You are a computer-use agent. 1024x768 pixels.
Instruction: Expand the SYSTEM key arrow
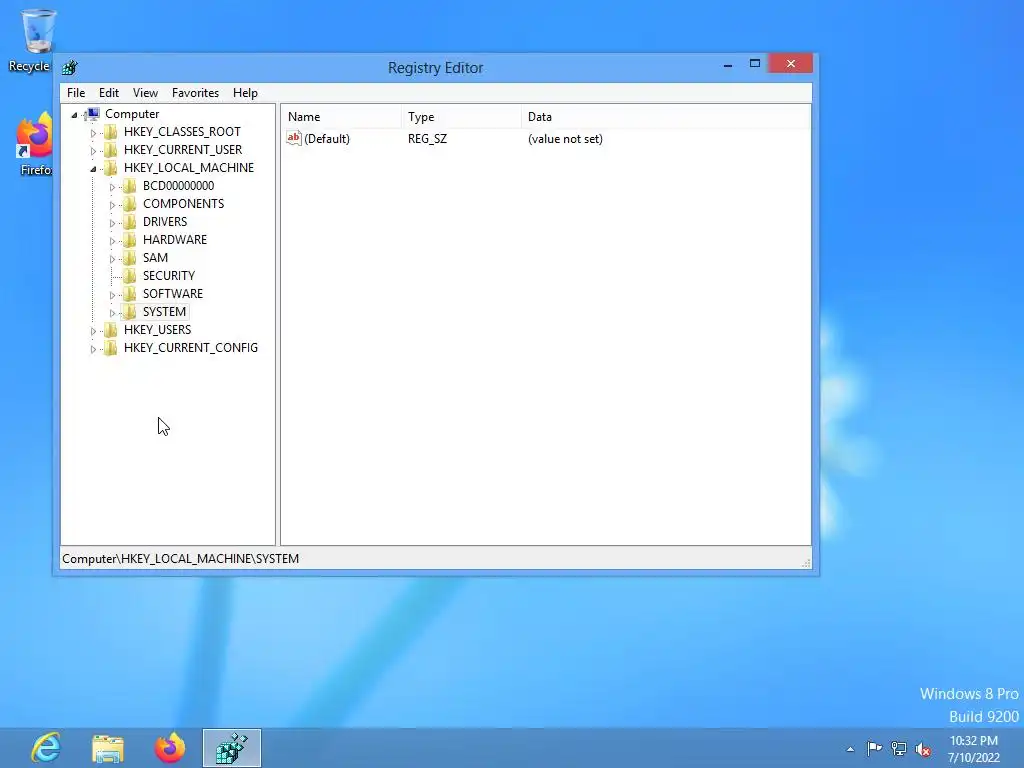tap(112, 313)
